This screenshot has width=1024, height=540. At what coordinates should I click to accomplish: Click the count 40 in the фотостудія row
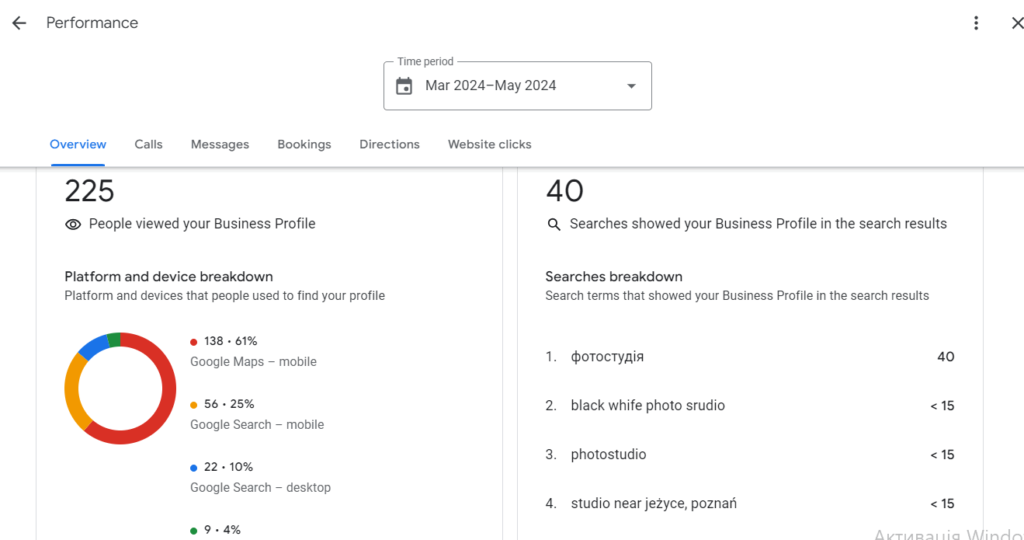[946, 357]
